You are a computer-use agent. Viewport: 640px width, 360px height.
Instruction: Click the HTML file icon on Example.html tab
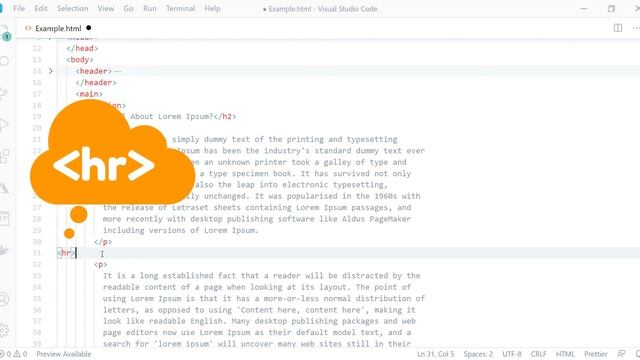coord(28,28)
